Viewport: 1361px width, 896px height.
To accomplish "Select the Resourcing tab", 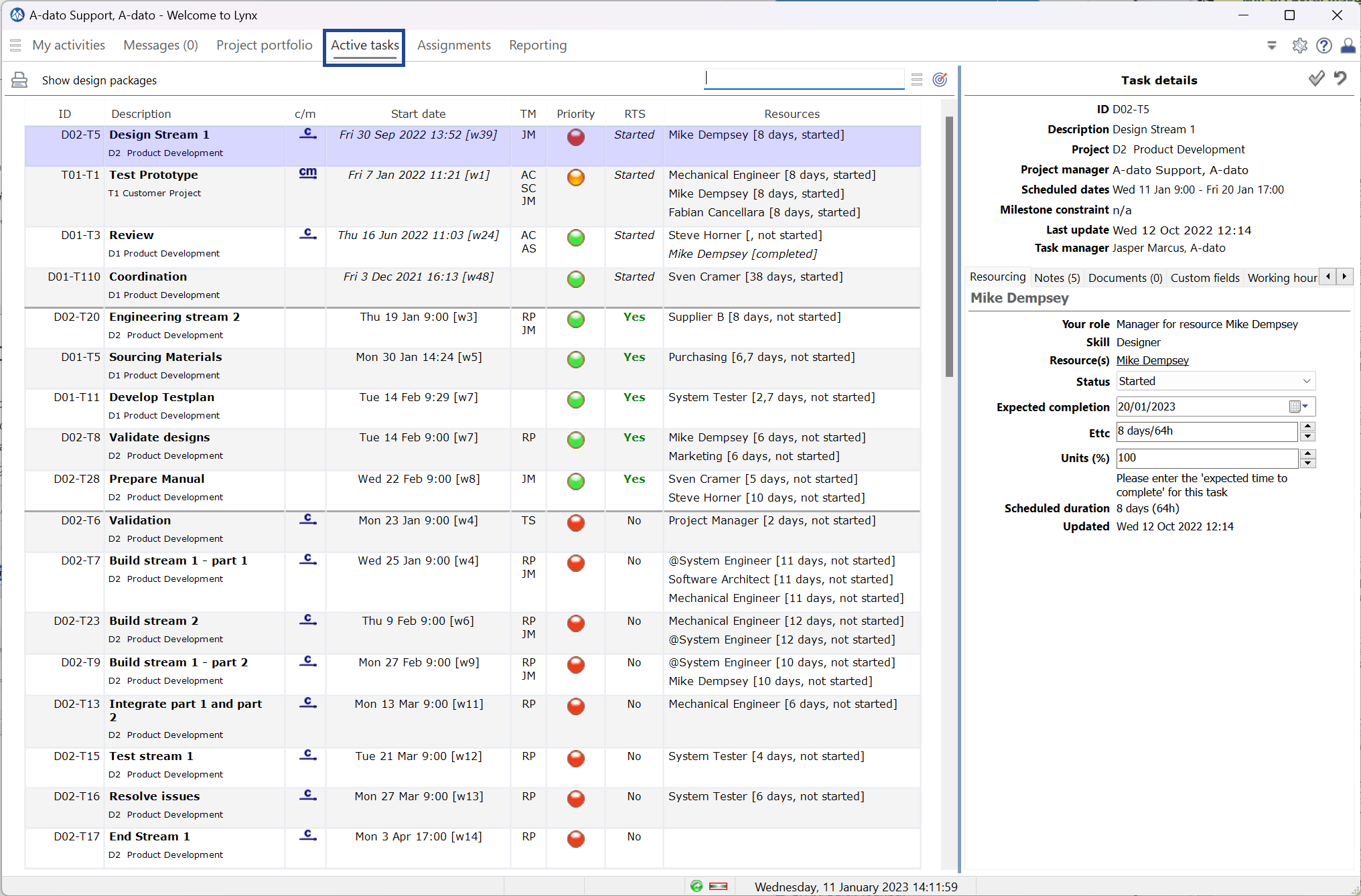I will (997, 277).
